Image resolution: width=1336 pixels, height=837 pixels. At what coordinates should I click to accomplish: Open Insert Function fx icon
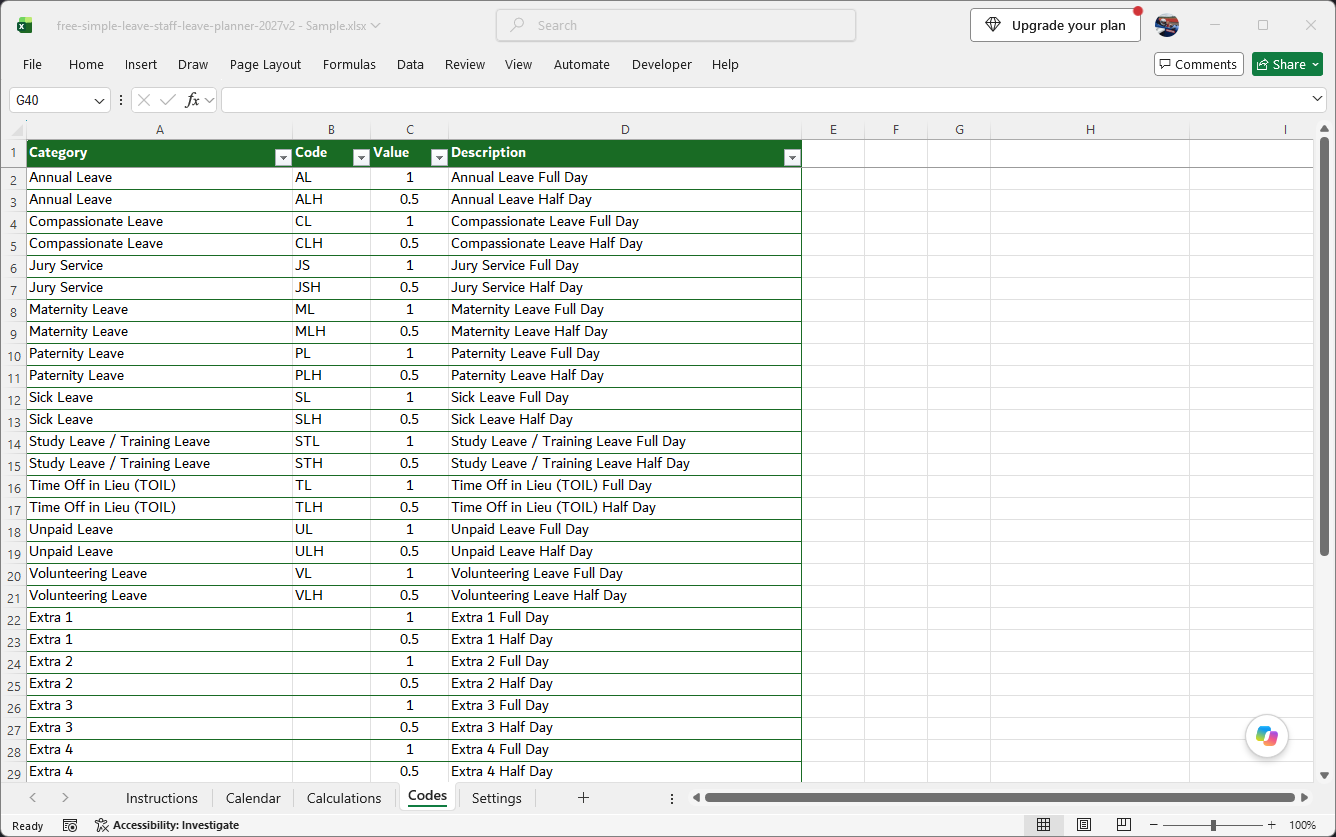pos(193,100)
